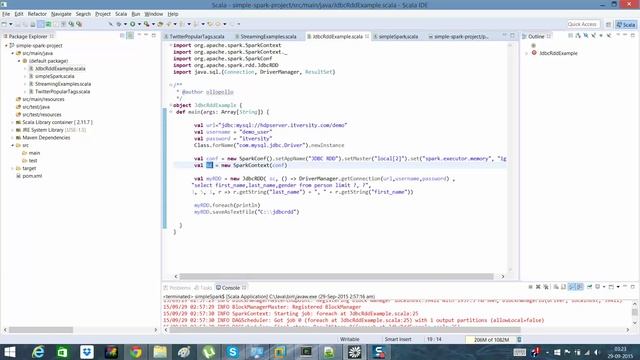Click the Scala perspective button
Screen dimensions: 640x360
(626, 24)
